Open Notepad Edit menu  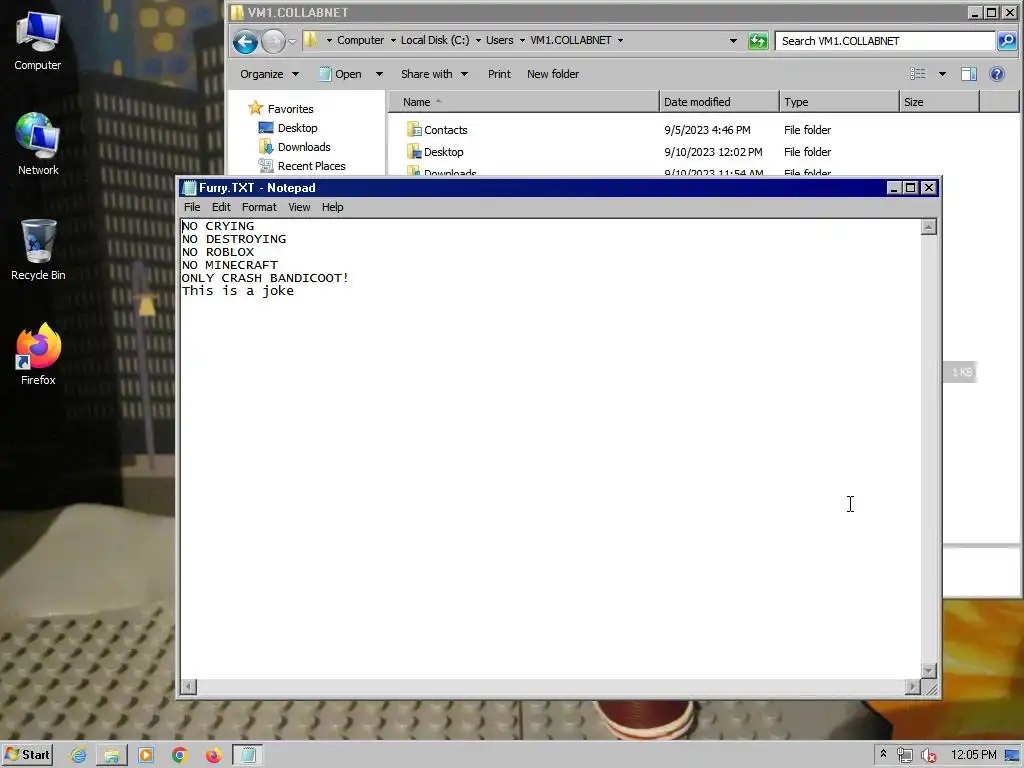click(221, 207)
